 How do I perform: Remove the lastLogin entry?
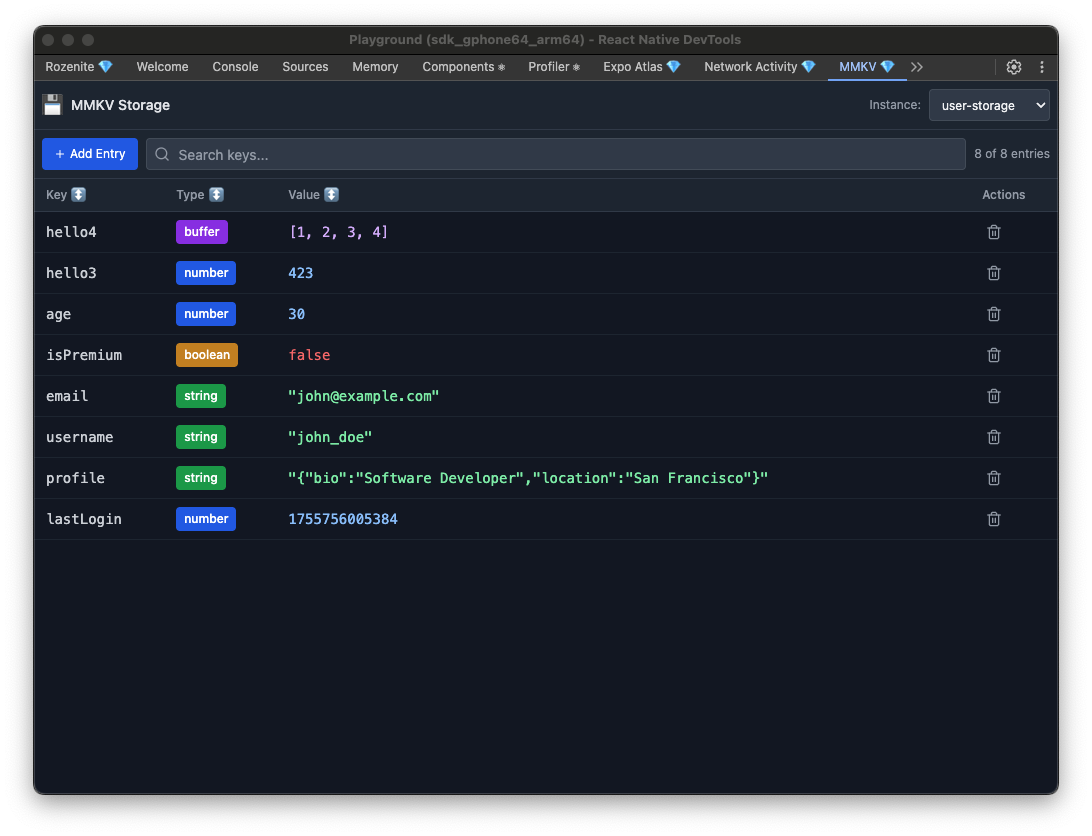994,519
